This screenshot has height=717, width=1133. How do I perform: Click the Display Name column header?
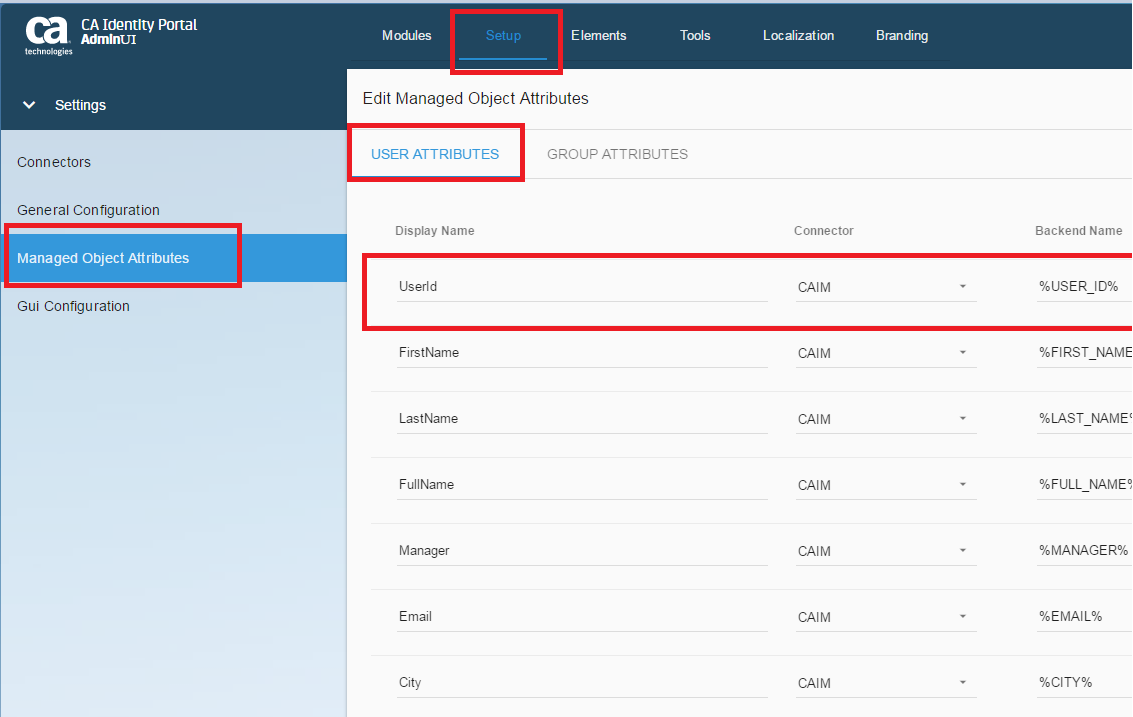pos(434,231)
